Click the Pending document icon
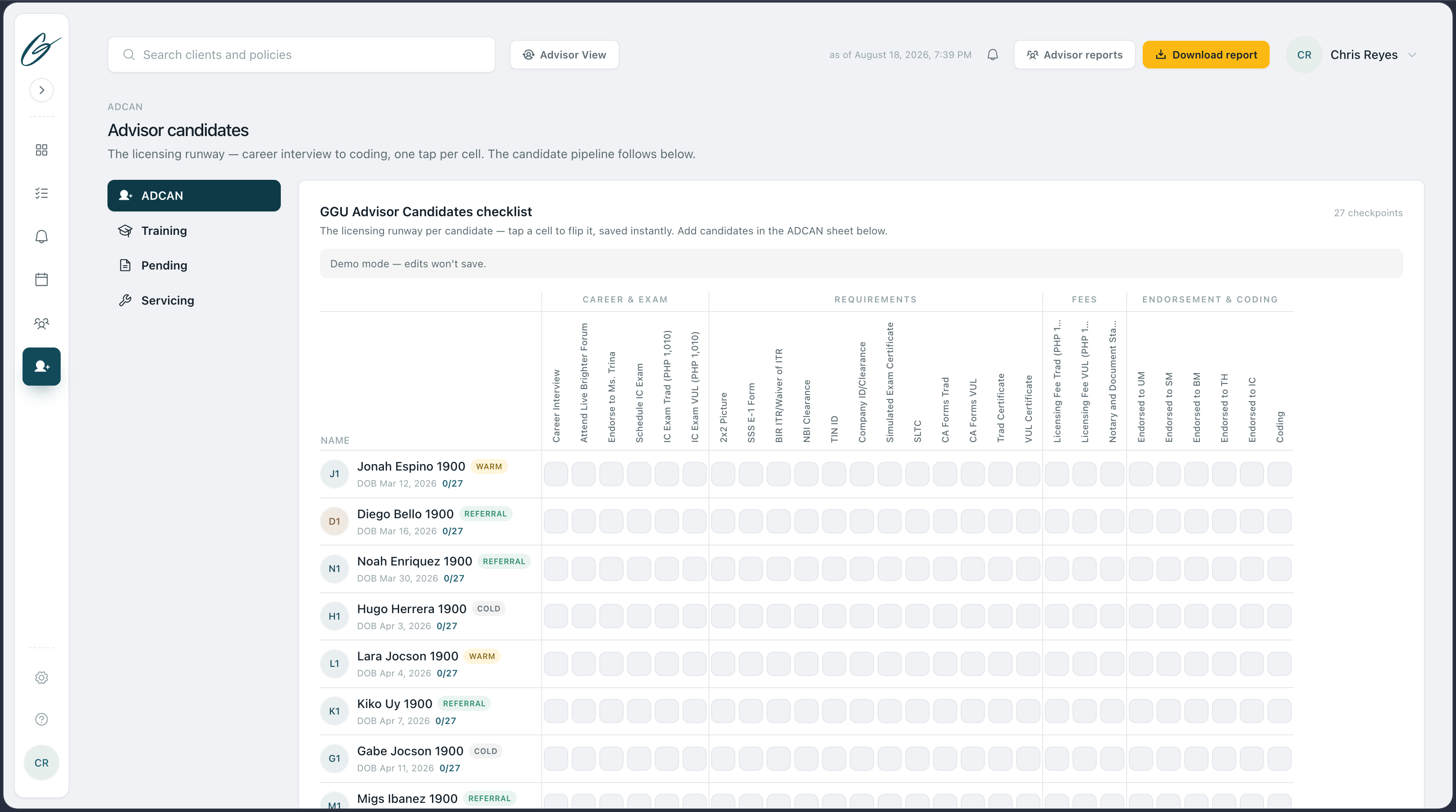This screenshot has height=812, width=1456. click(125, 265)
